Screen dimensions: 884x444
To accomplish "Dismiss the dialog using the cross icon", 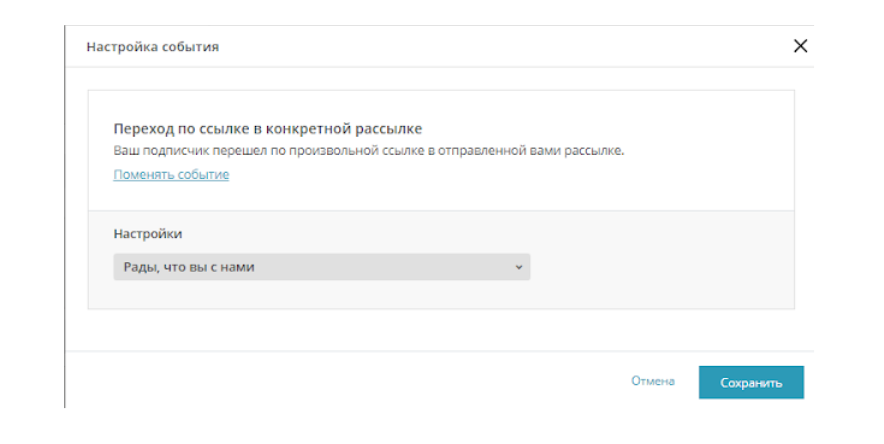I will coord(800,46).
